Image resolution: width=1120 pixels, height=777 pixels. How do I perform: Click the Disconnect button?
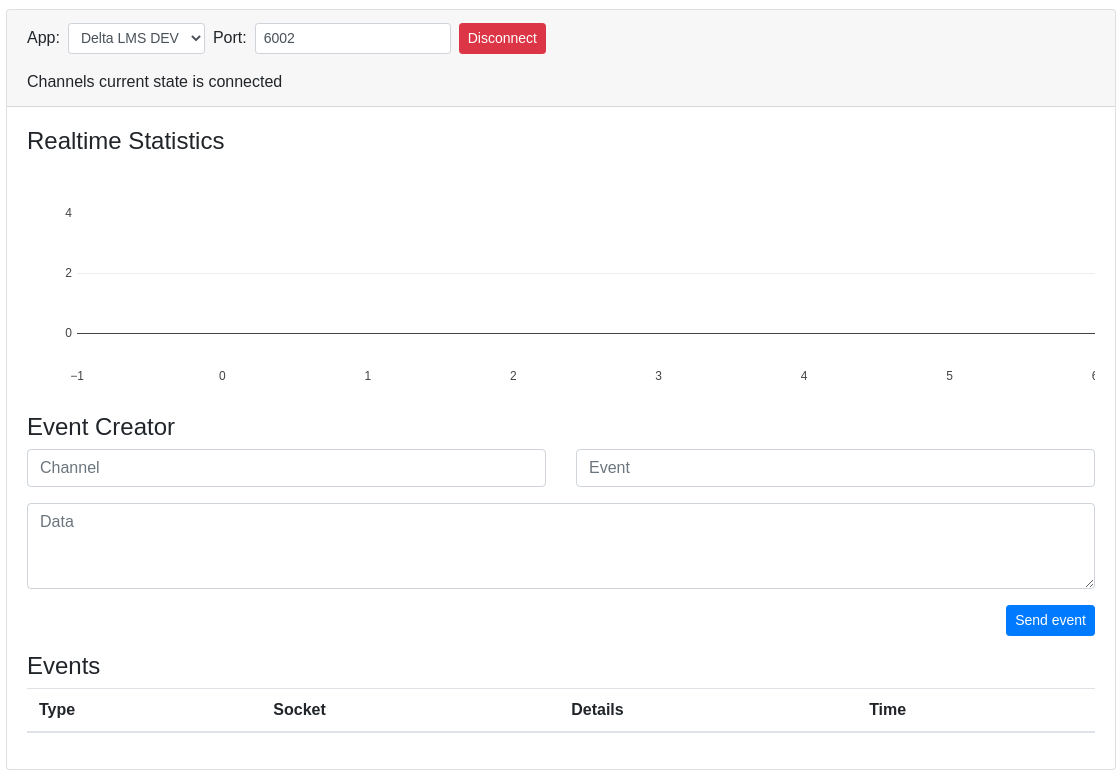pyautogui.click(x=502, y=38)
